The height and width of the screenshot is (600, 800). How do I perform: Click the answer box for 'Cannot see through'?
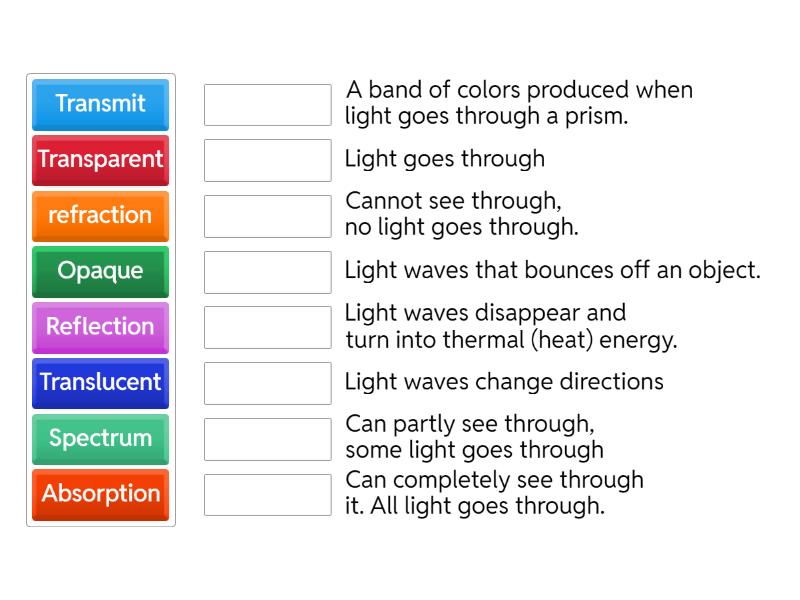(267, 214)
